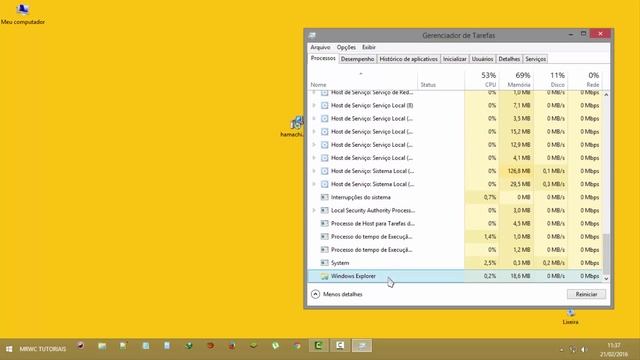
Task: Click the gear icon of the 126,8 MB row
Action: coord(324,171)
